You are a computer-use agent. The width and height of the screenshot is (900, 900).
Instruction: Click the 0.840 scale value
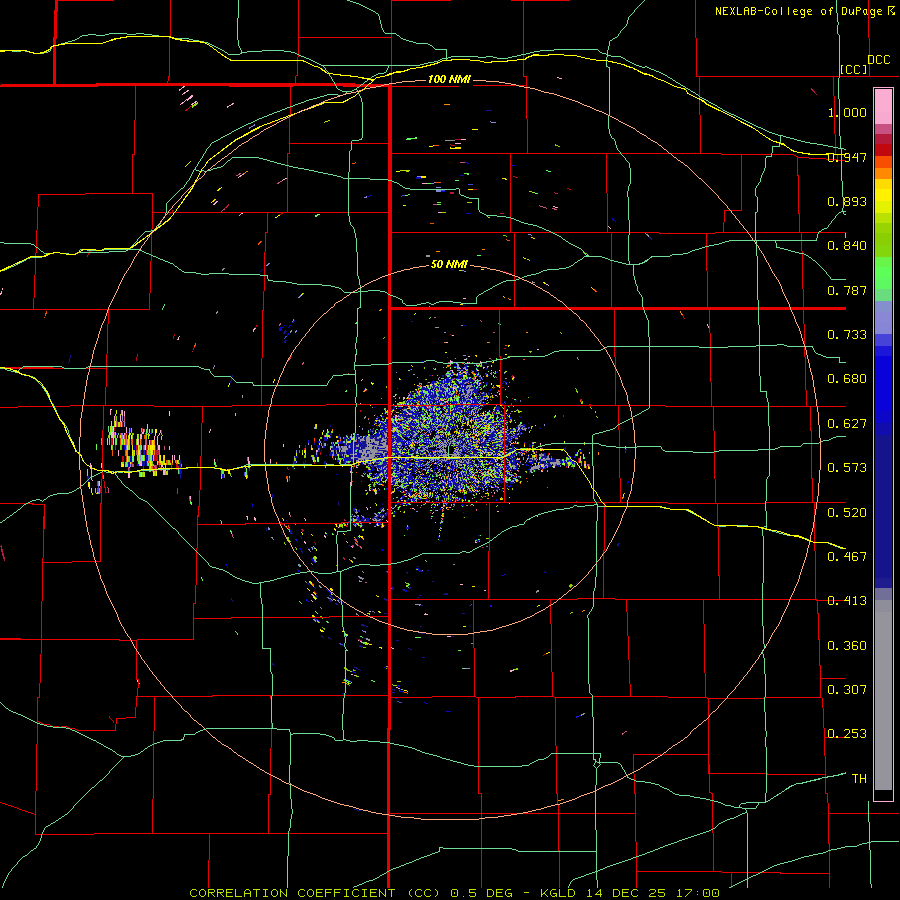coord(847,246)
